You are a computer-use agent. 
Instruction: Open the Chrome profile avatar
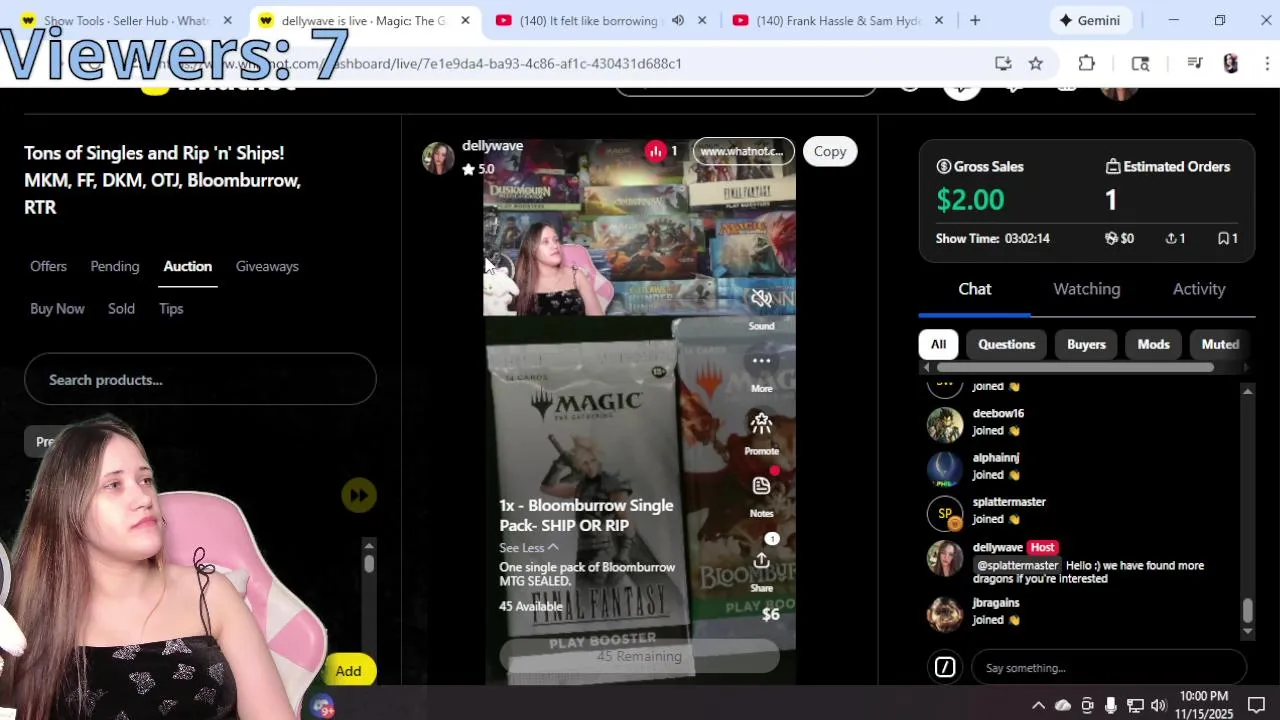(x=1231, y=63)
